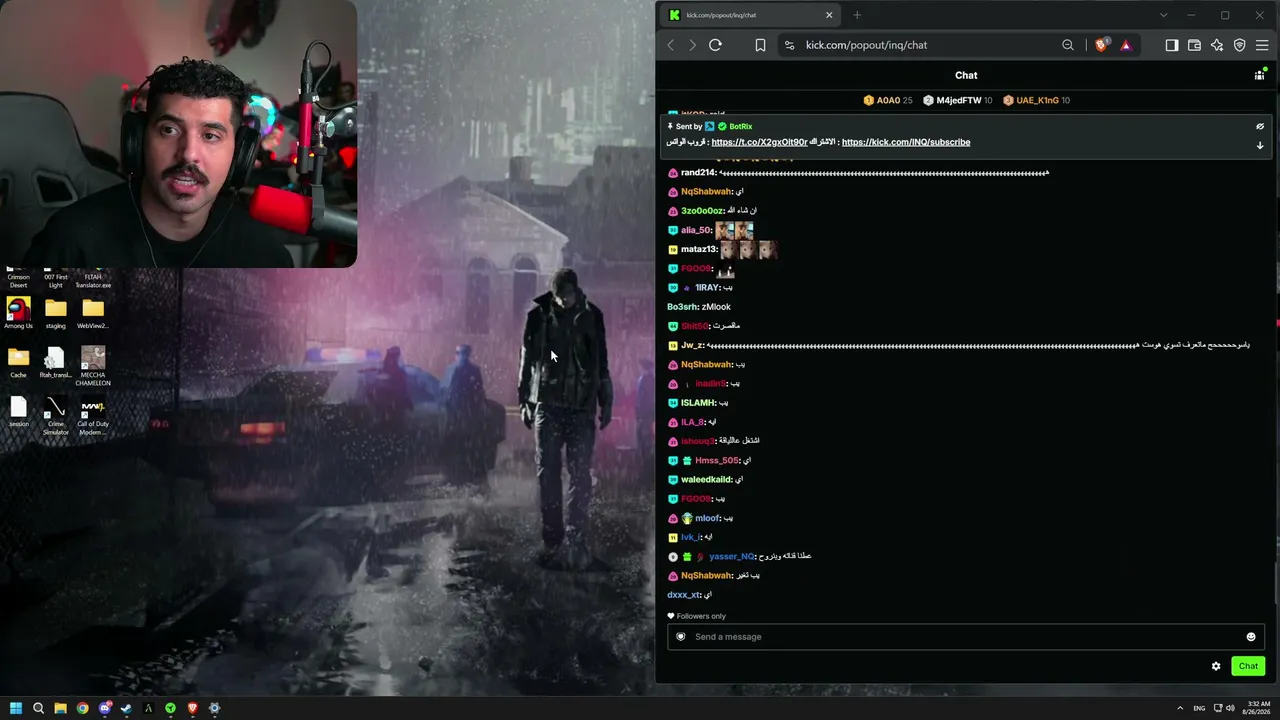Select the Cache folder on desktop
Screen dimensions: 1280x720
pyautogui.click(x=18, y=362)
